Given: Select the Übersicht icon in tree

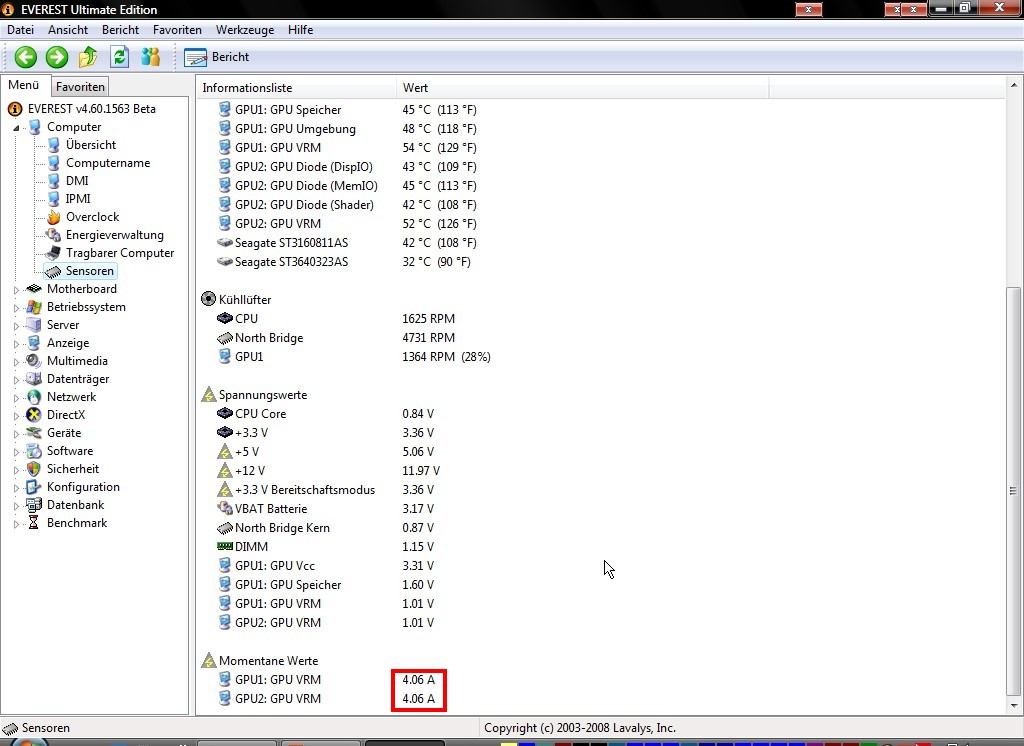Looking at the screenshot, I should (x=54, y=145).
